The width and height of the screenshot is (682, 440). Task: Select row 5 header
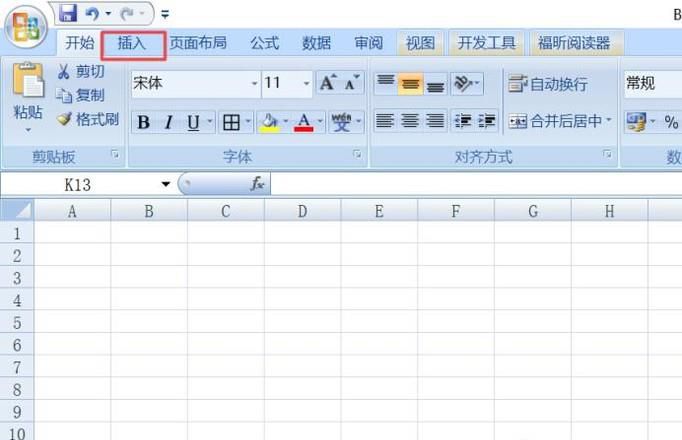pos(17,323)
